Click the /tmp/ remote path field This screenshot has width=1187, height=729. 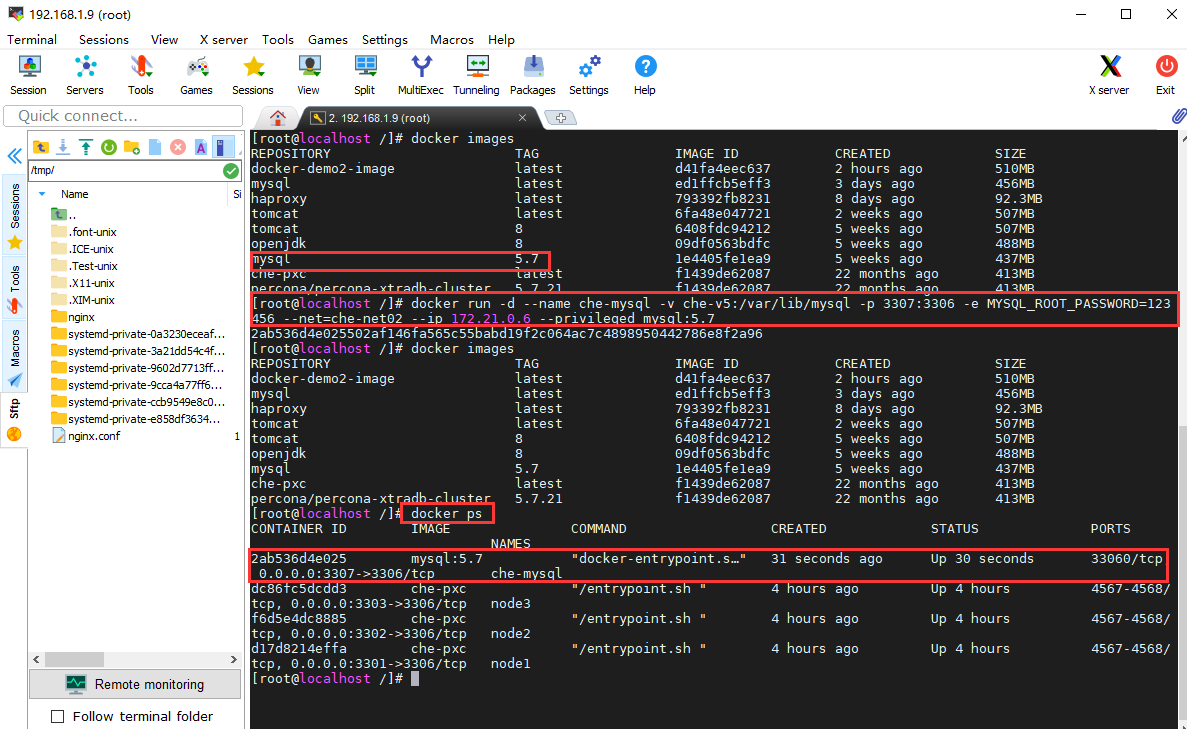[x=126, y=171]
